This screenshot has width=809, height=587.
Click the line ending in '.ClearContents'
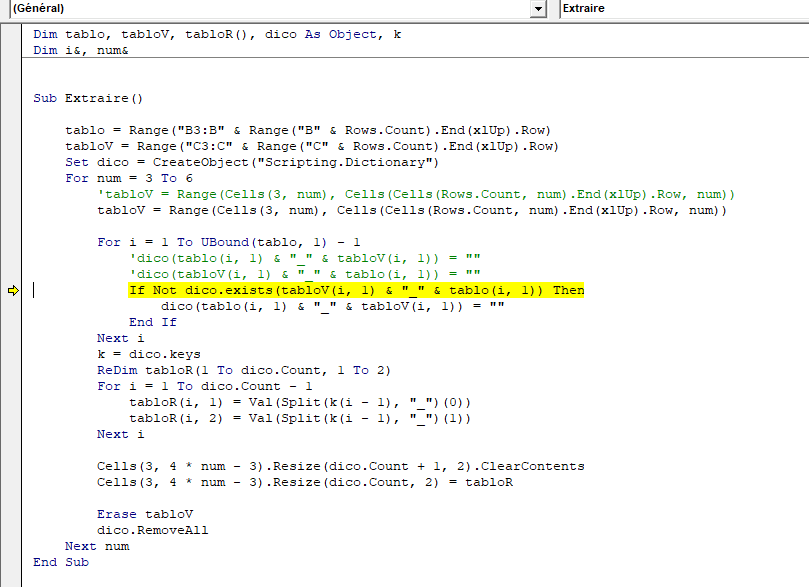[x=341, y=466]
